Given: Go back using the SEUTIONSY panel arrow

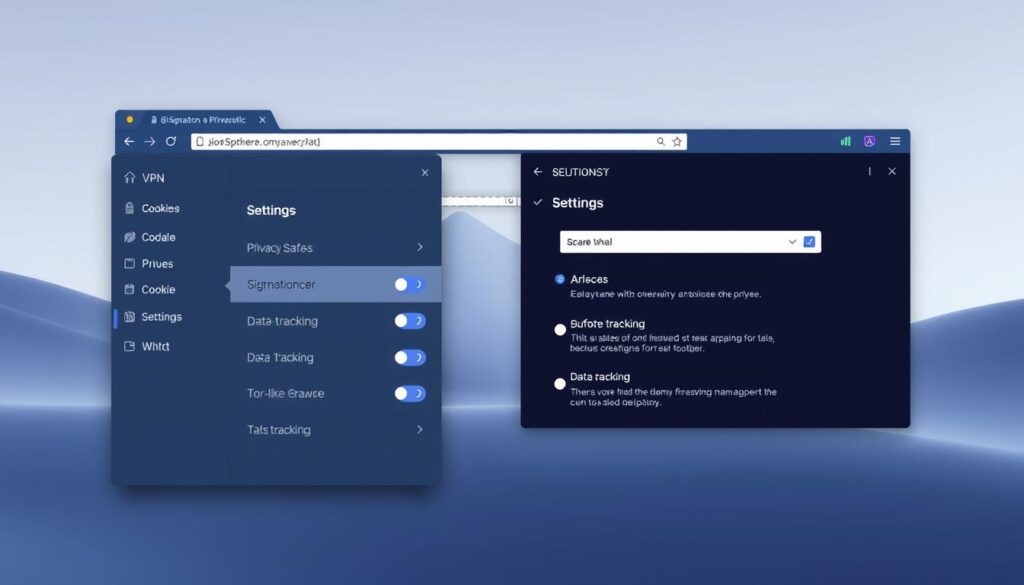Looking at the screenshot, I should point(538,172).
